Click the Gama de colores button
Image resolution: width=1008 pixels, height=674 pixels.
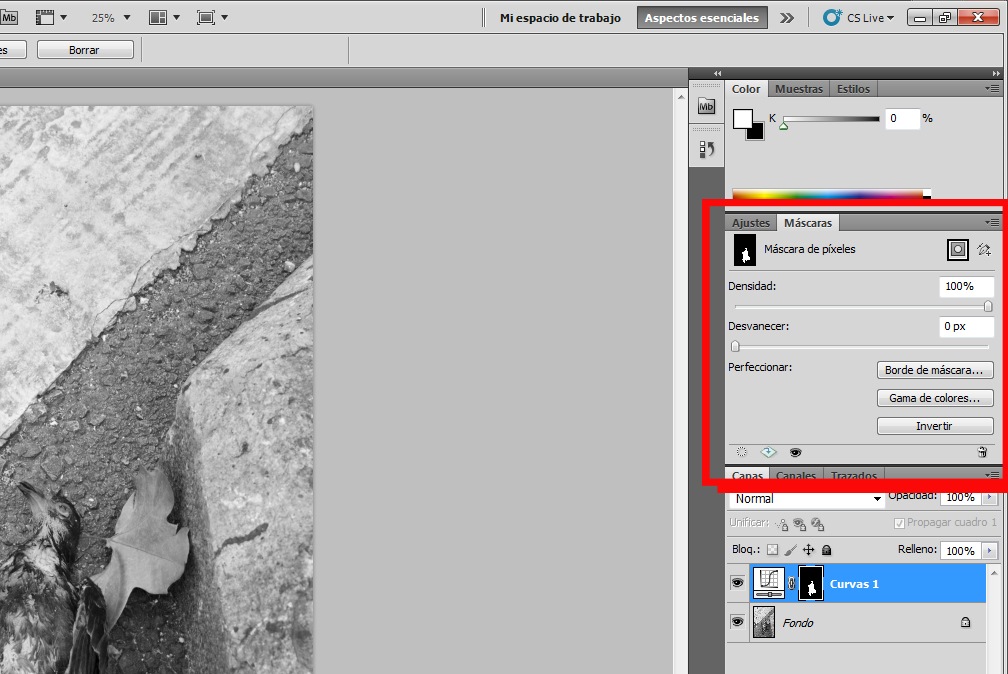coord(935,398)
